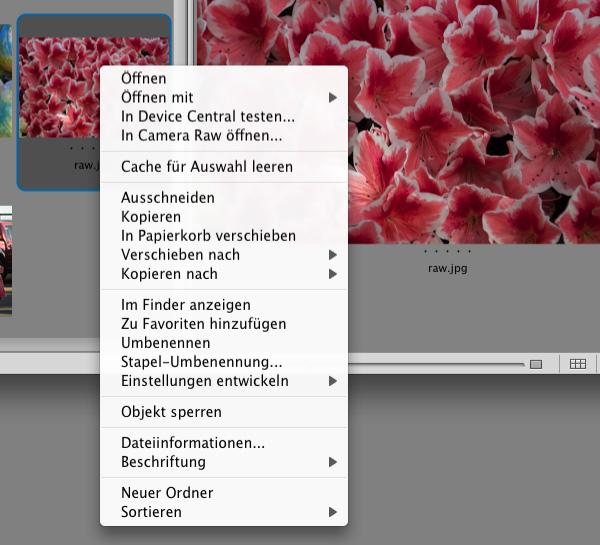The width and height of the screenshot is (600, 545).
Task: Open 'Dateiinformationen...' dialog
Action: click(x=192, y=443)
